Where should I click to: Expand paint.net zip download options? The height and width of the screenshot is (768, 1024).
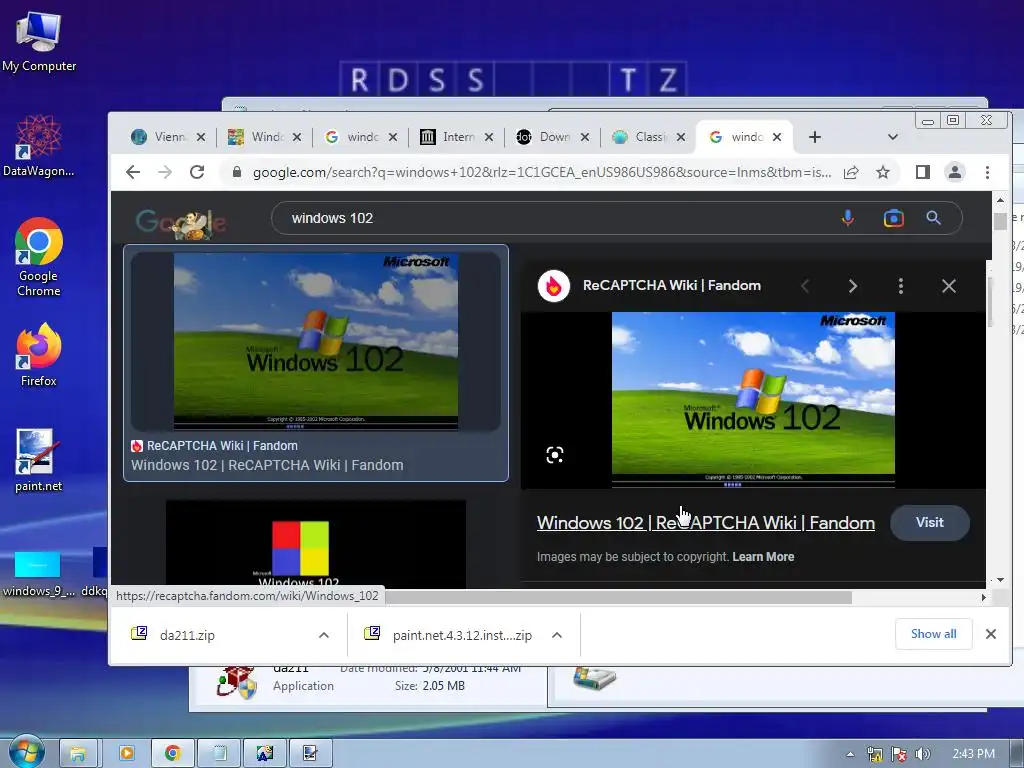click(x=557, y=635)
